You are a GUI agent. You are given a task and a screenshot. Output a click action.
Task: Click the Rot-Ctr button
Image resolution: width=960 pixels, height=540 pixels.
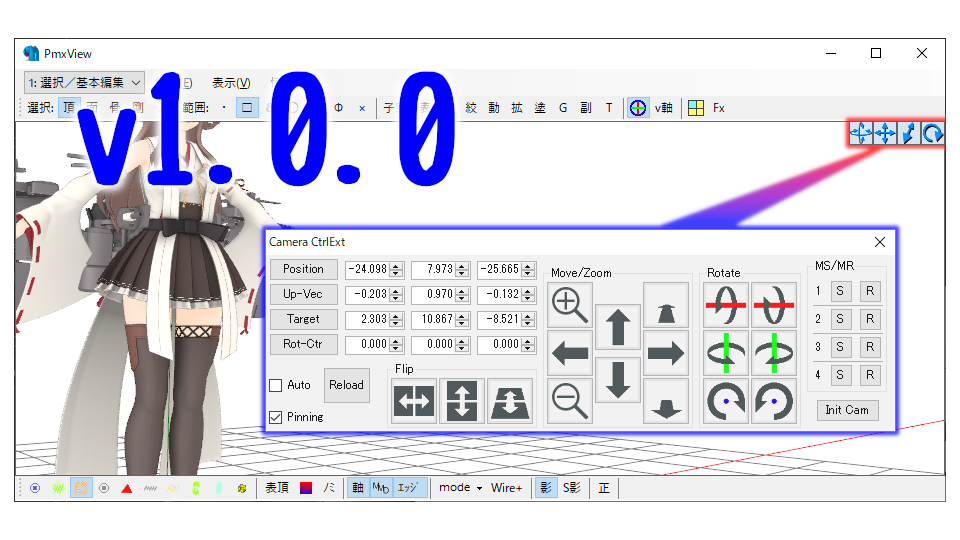pos(304,345)
